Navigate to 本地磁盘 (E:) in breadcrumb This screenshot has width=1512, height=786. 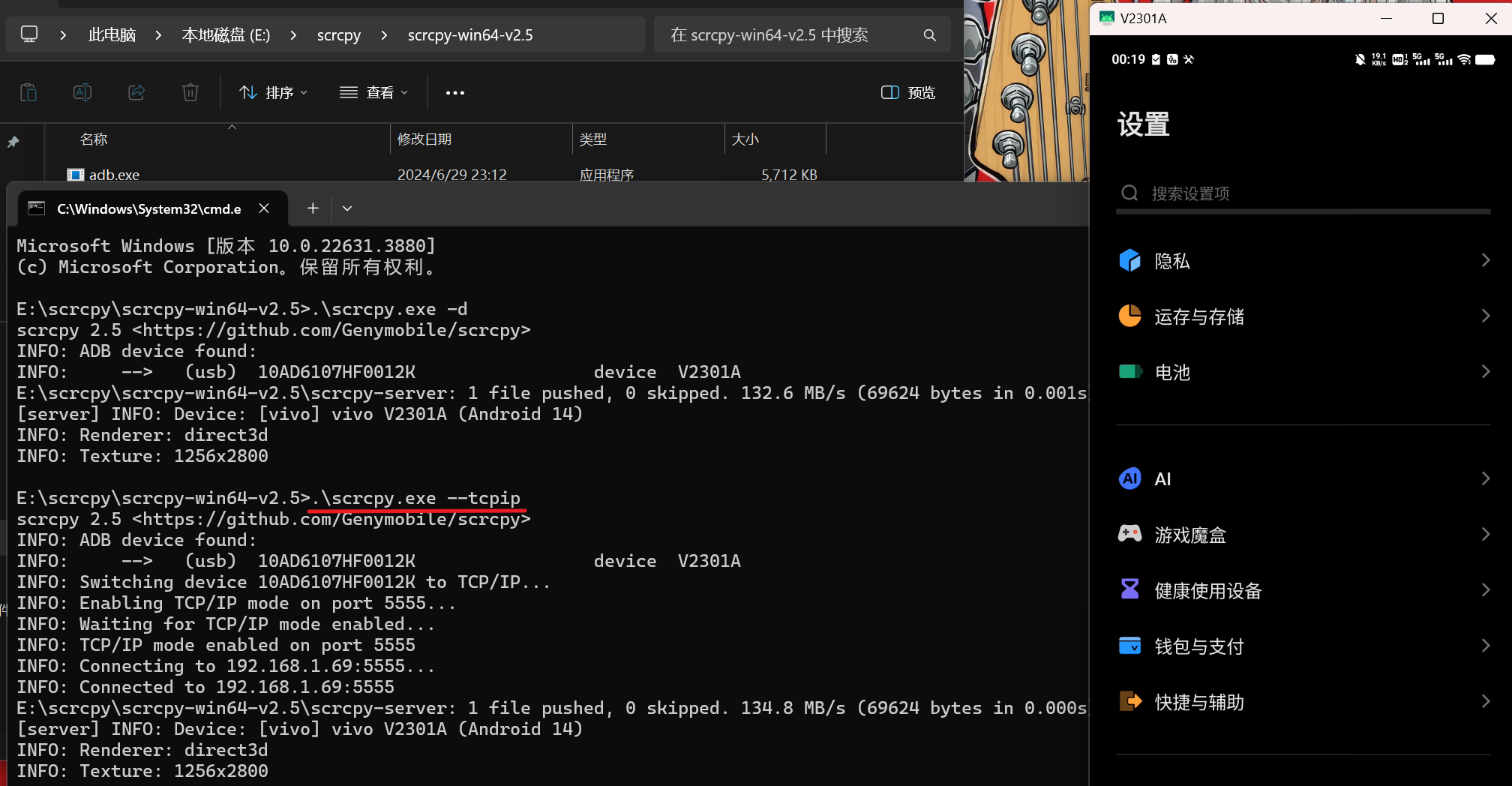226,35
